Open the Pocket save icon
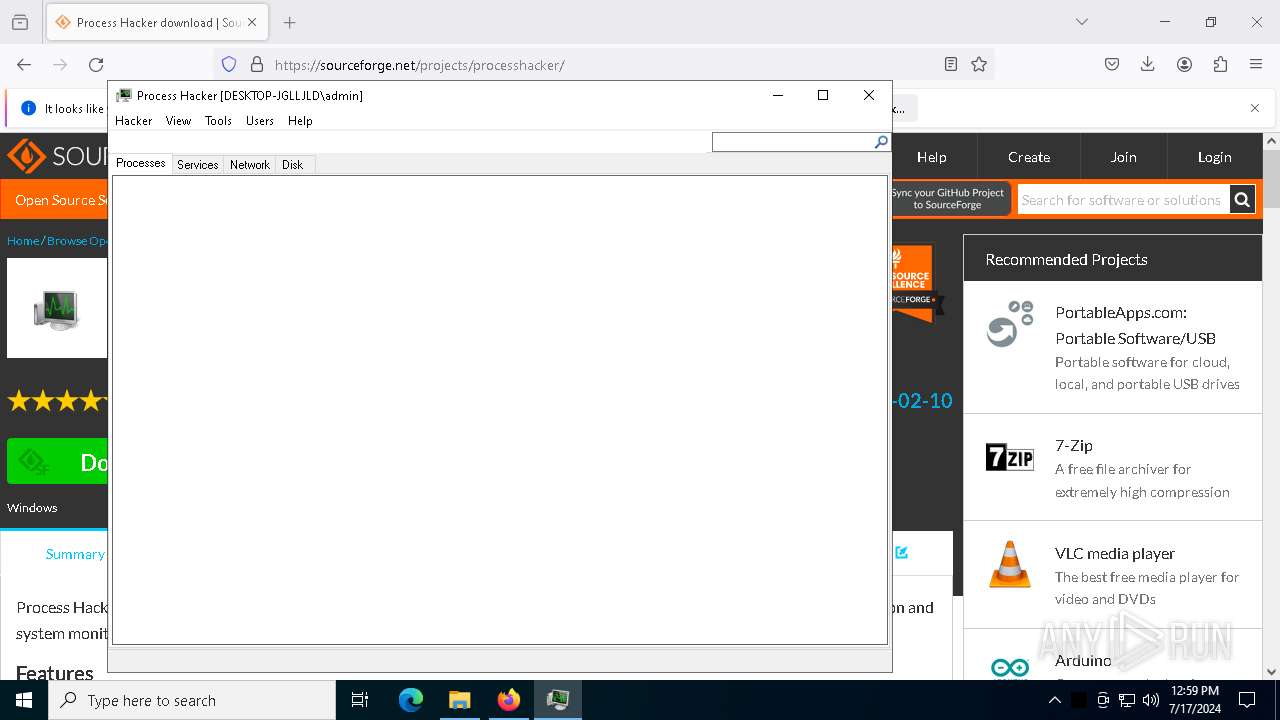 pyautogui.click(x=1112, y=64)
